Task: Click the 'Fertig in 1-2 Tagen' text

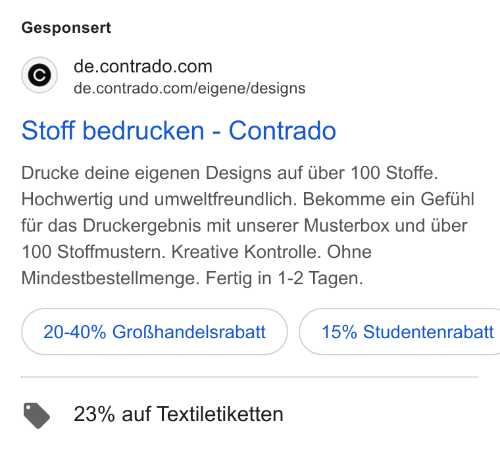Action: (x=284, y=278)
